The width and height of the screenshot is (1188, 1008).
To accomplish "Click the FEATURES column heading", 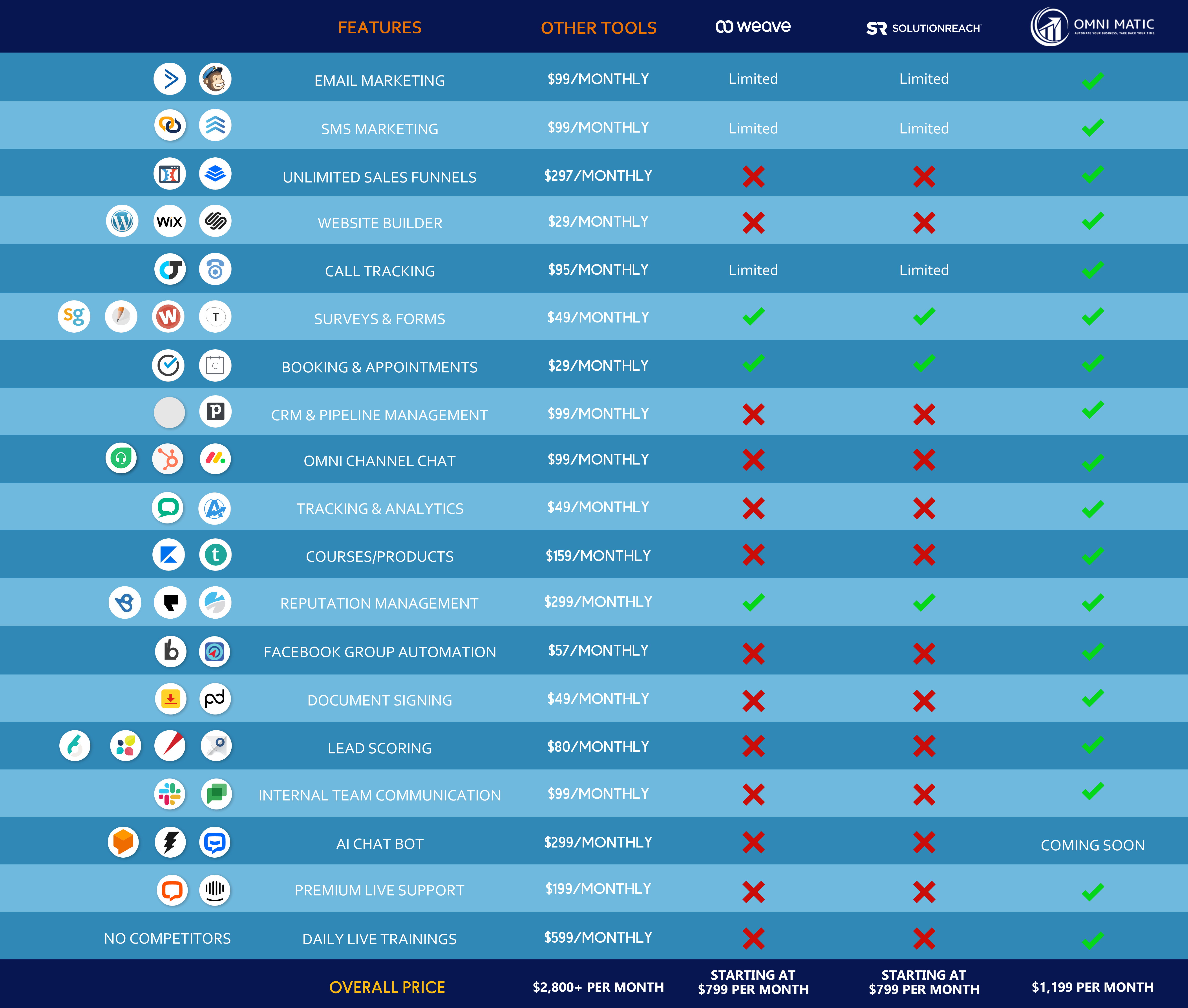I will (x=380, y=27).
